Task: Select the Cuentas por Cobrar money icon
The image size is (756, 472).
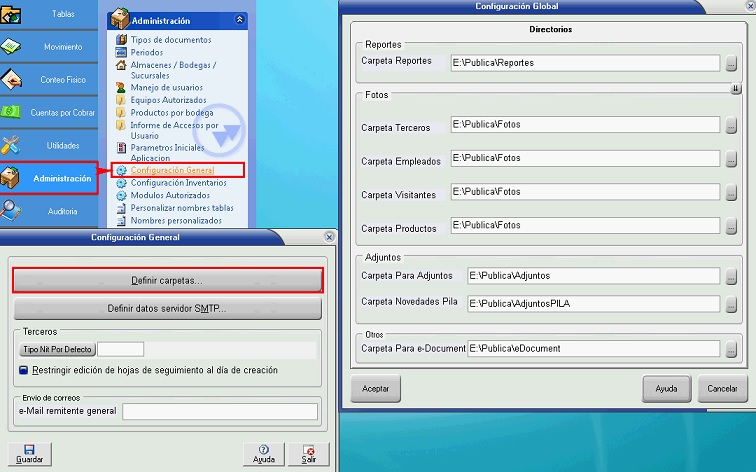Action: (12, 113)
